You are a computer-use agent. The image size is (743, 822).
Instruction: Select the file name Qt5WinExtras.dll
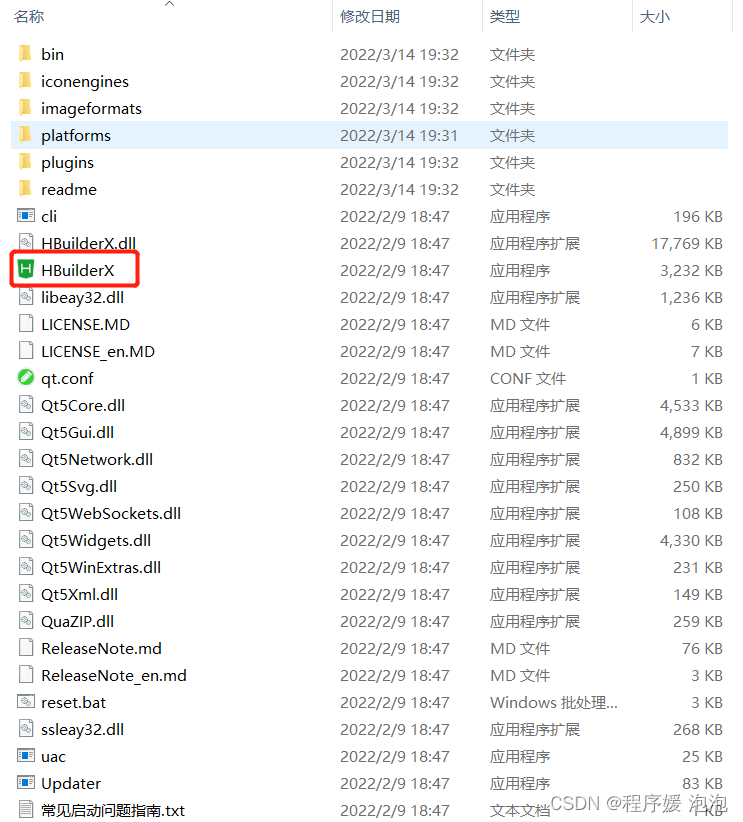click(101, 567)
